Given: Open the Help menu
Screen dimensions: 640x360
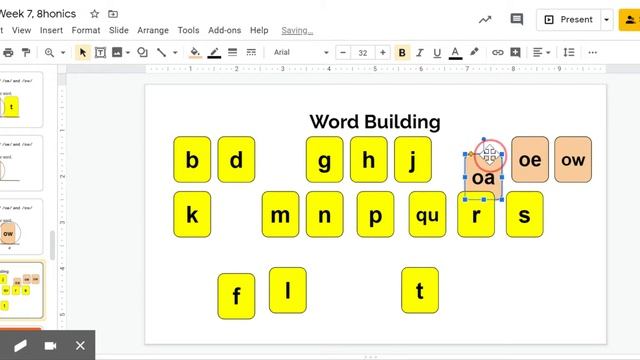Looking at the screenshot, I should (x=259, y=30).
